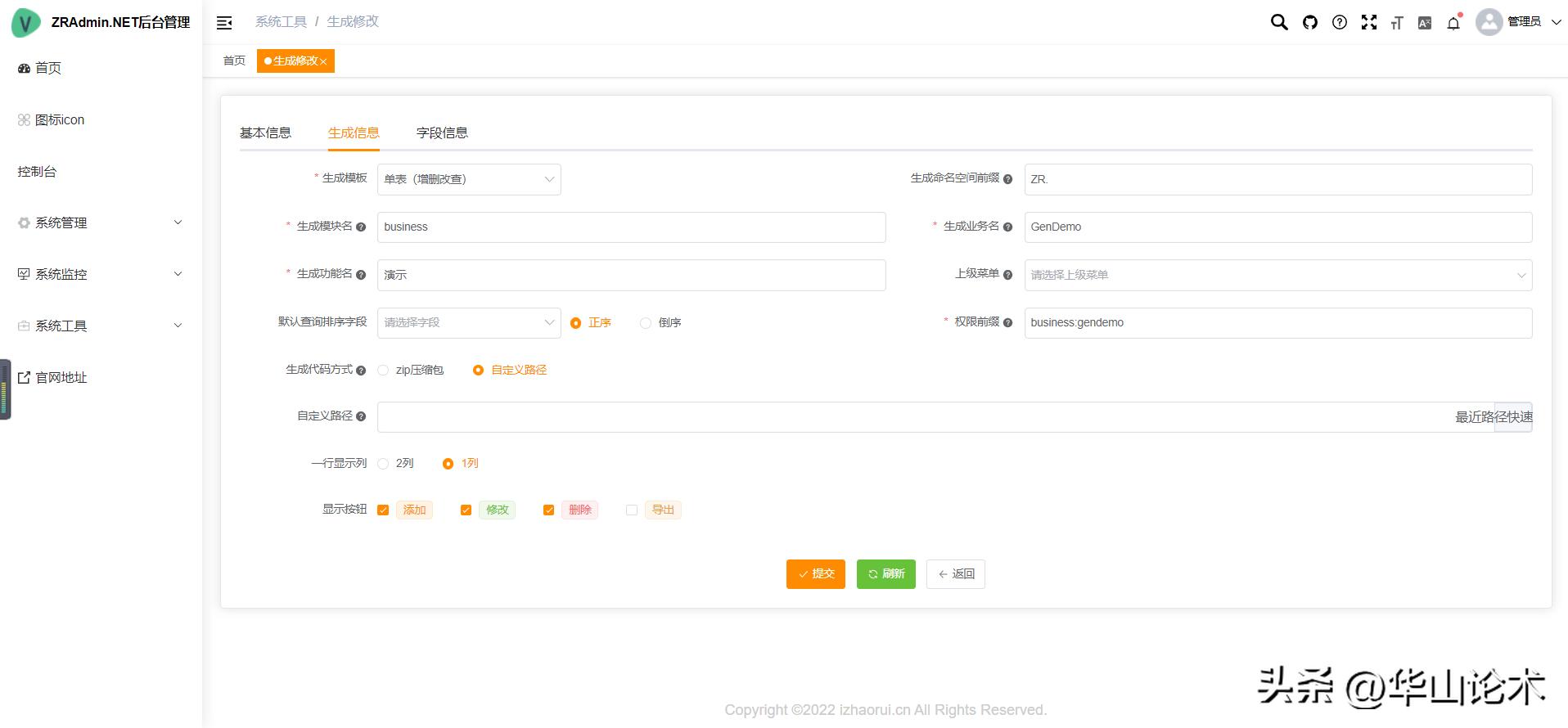Click the 刷新 refresh button
The height and width of the screenshot is (728, 1568).
pos(886,574)
